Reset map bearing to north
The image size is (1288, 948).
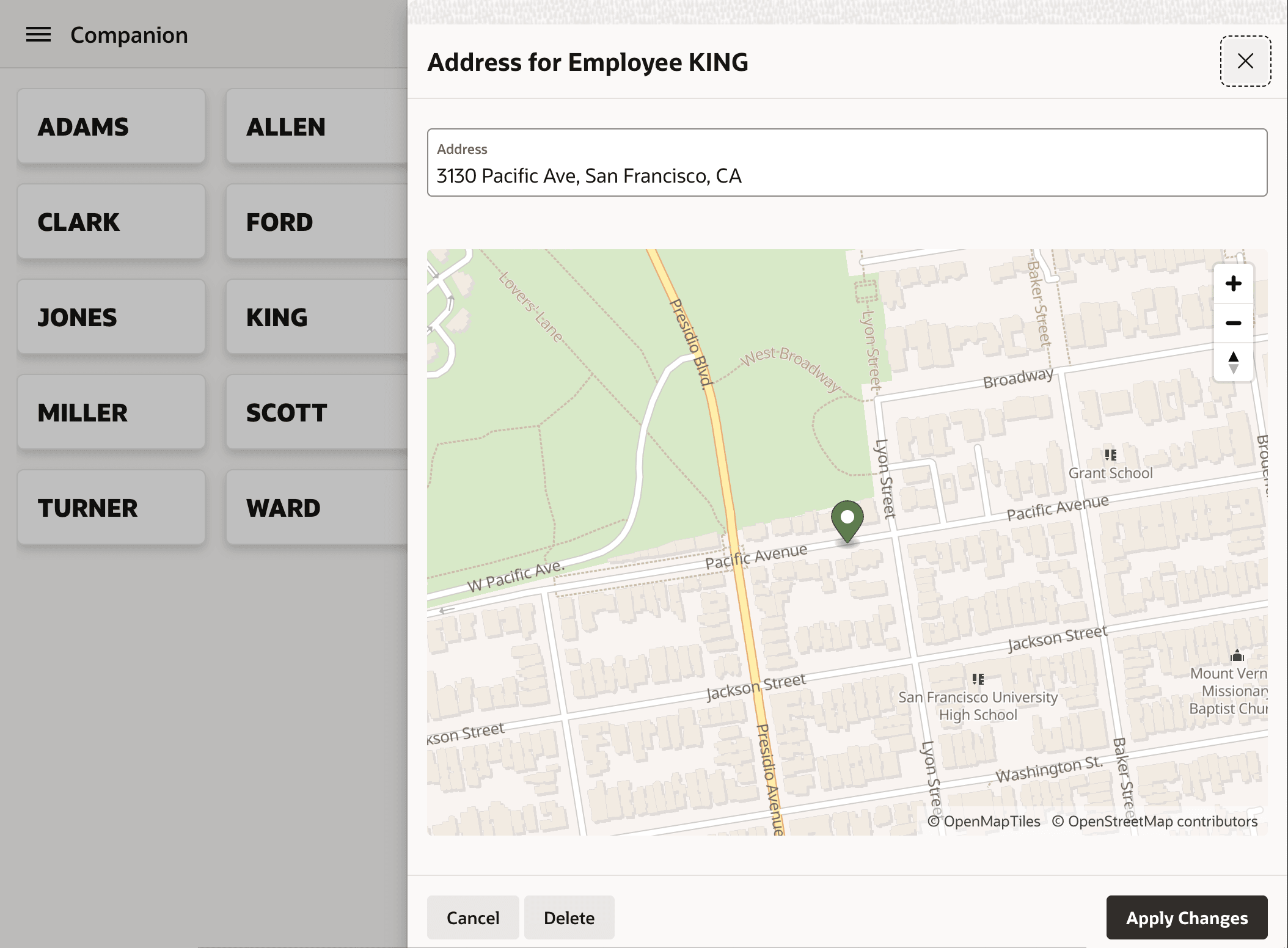1233,362
